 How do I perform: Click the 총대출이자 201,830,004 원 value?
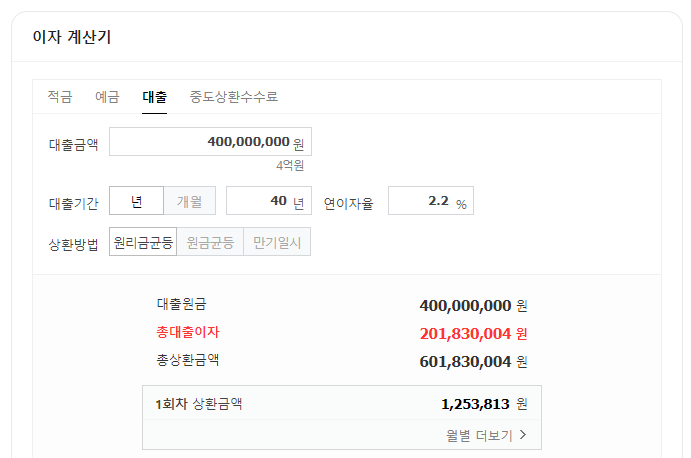click(x=473, y=334)
